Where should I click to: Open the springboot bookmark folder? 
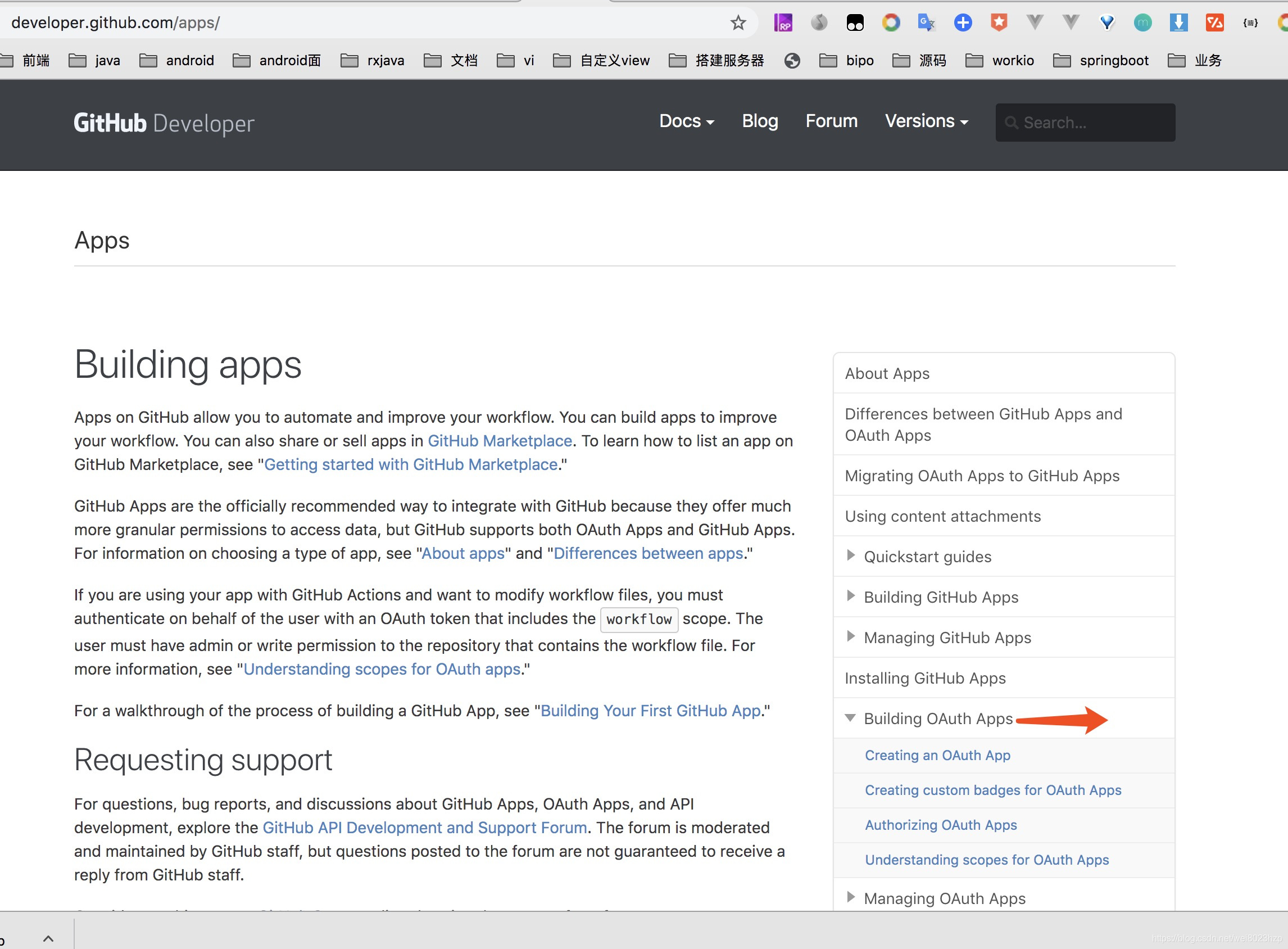click(x=1101, y=60)
